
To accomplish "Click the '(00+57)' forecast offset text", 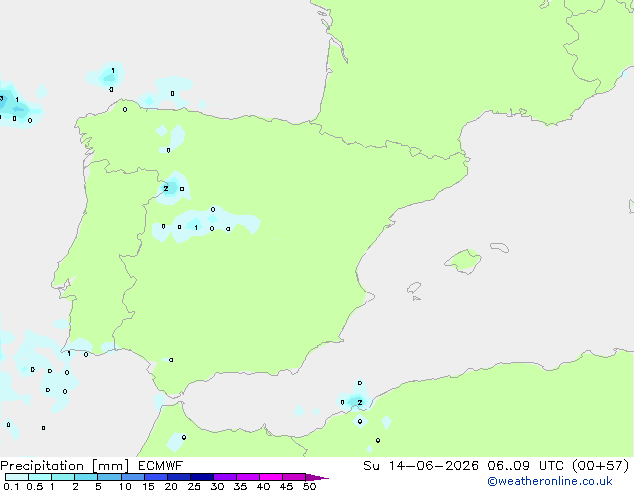I will 601,466.
